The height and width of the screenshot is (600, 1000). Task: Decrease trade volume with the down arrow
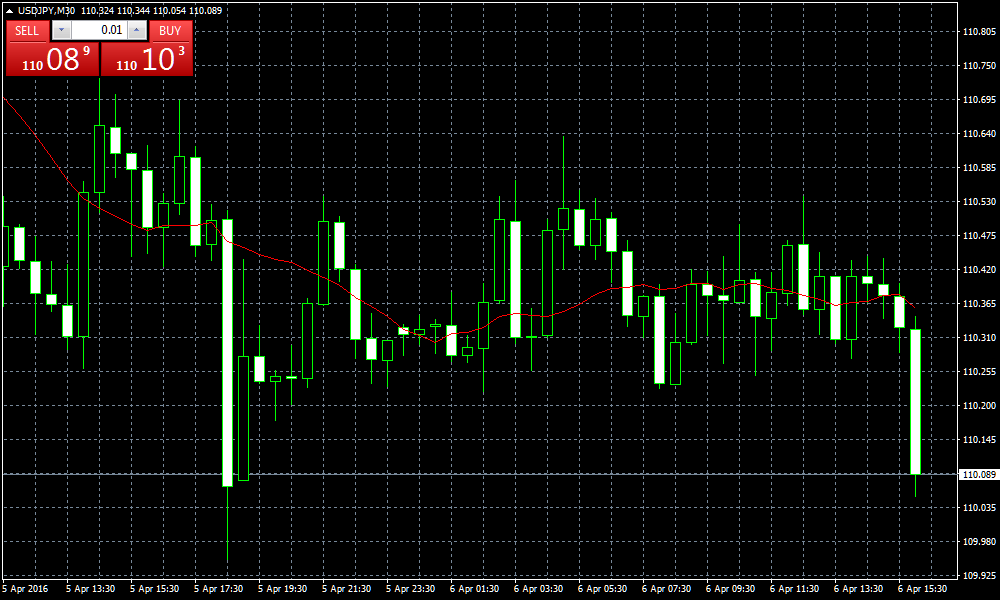pyautogui.click(x=61, y=31)
